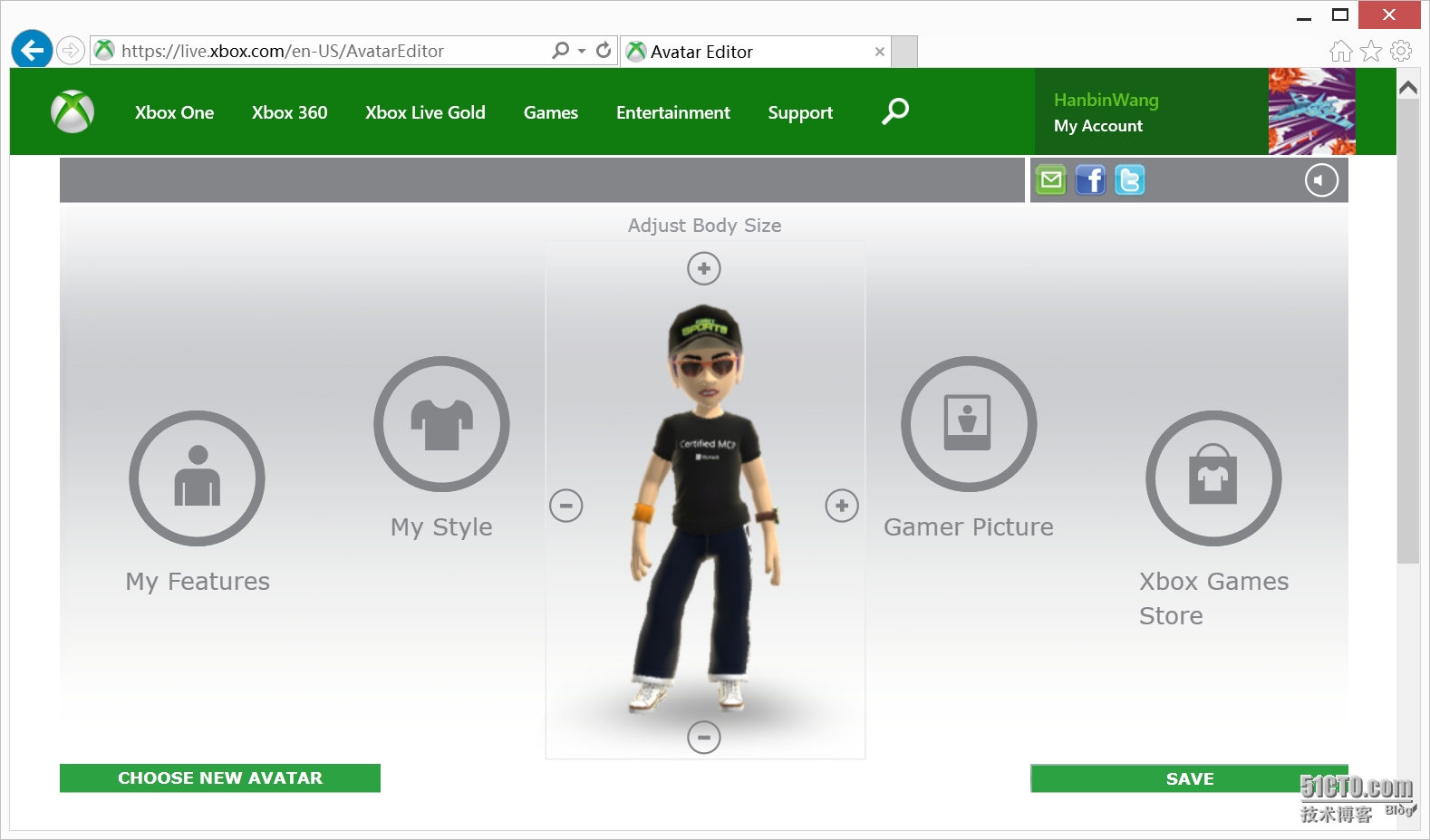Click Choose New Avatar button
This screenshot has width=1430, height=840.
pos(220,778)
